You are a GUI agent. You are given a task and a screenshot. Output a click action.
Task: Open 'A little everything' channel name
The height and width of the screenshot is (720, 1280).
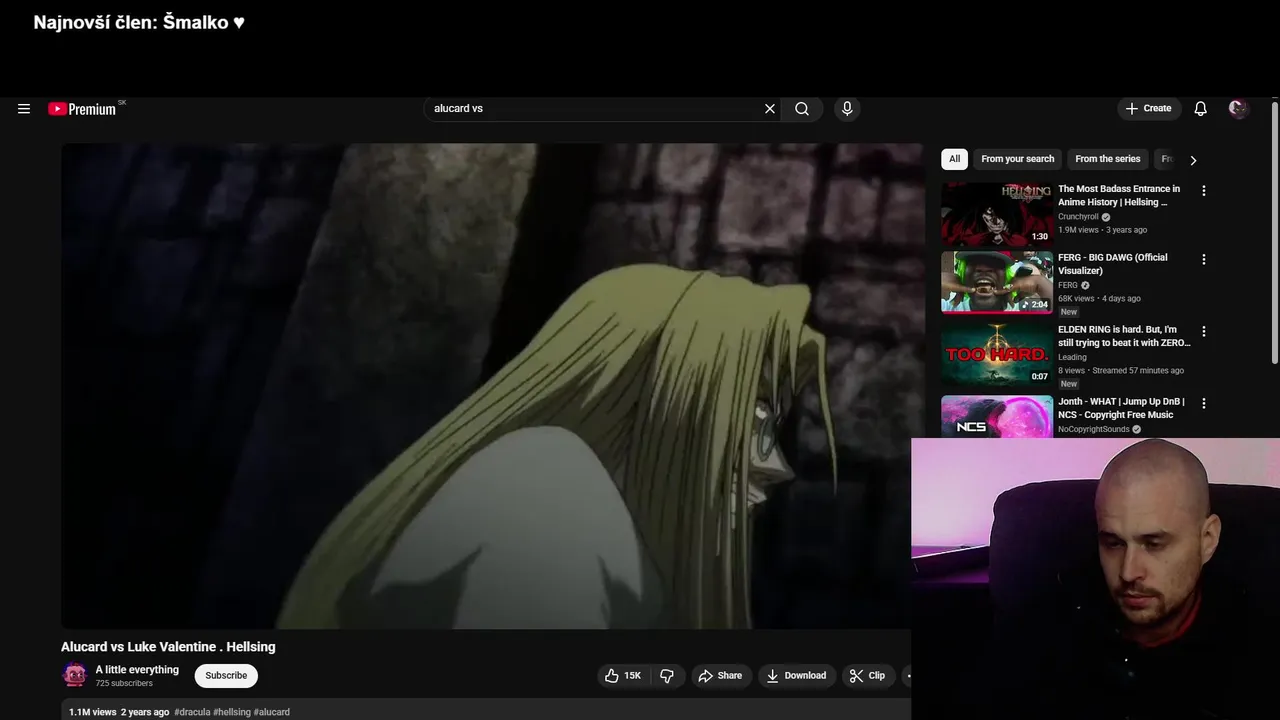tap(137, 670)
